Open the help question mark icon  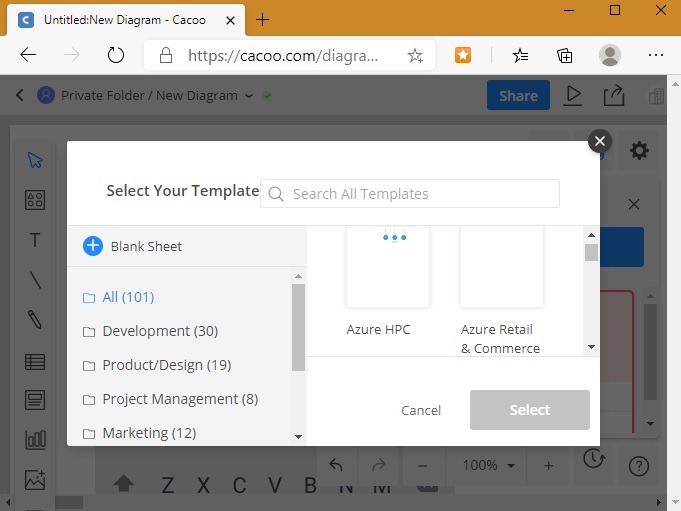pyautogui.click(x=639, y=466)
